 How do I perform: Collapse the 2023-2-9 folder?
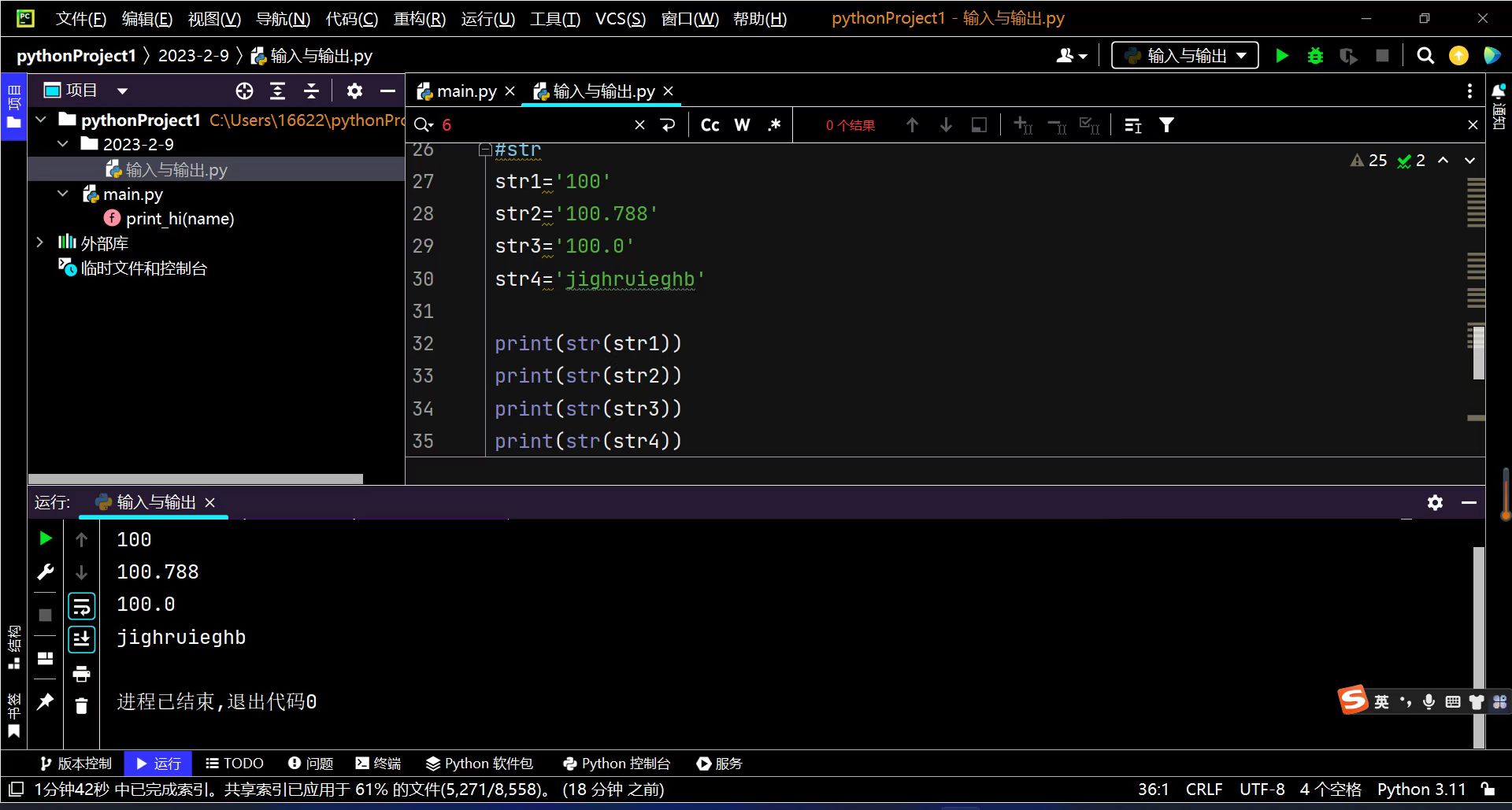[63, 144]
